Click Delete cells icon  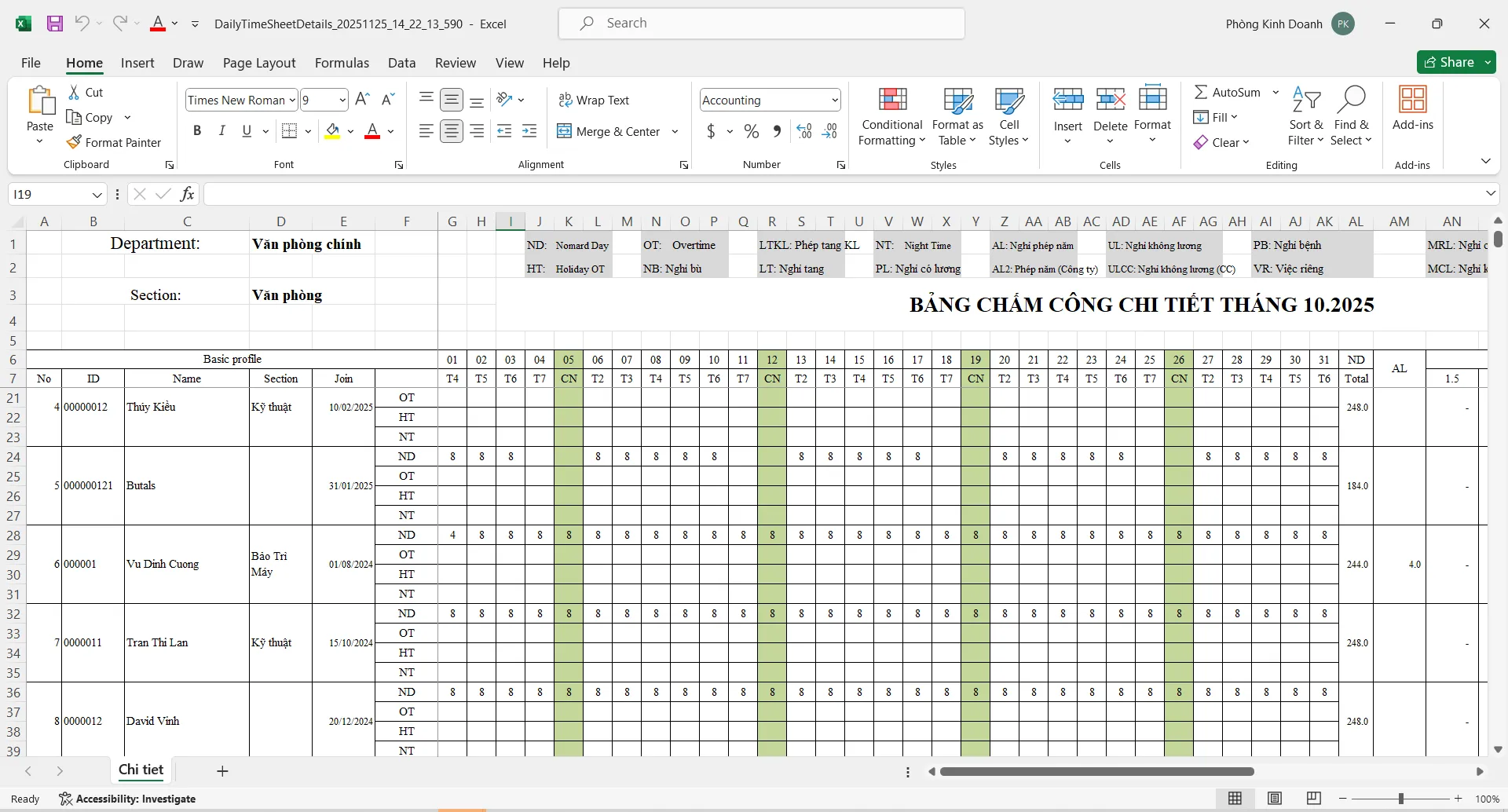tap(1111, 100)
